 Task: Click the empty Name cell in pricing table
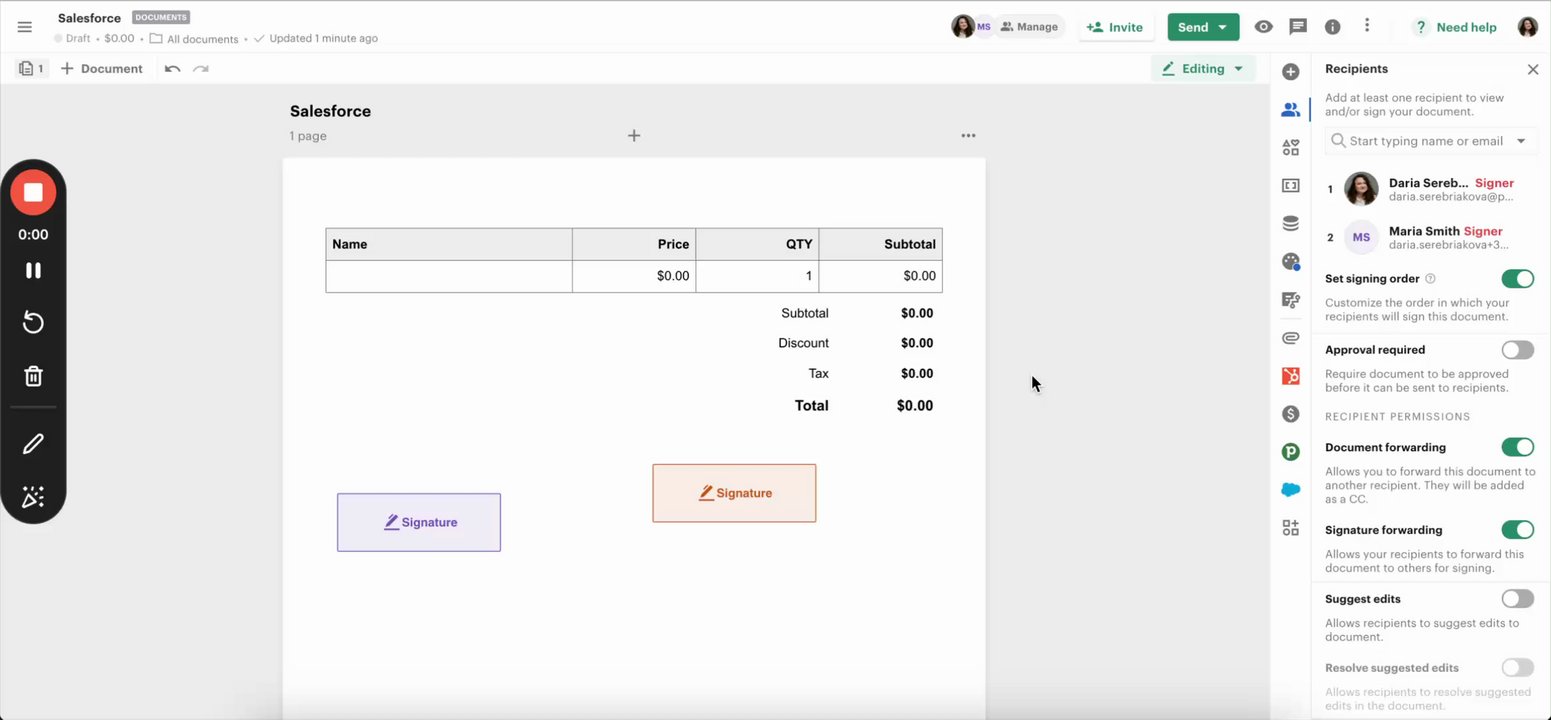(449, 276)
